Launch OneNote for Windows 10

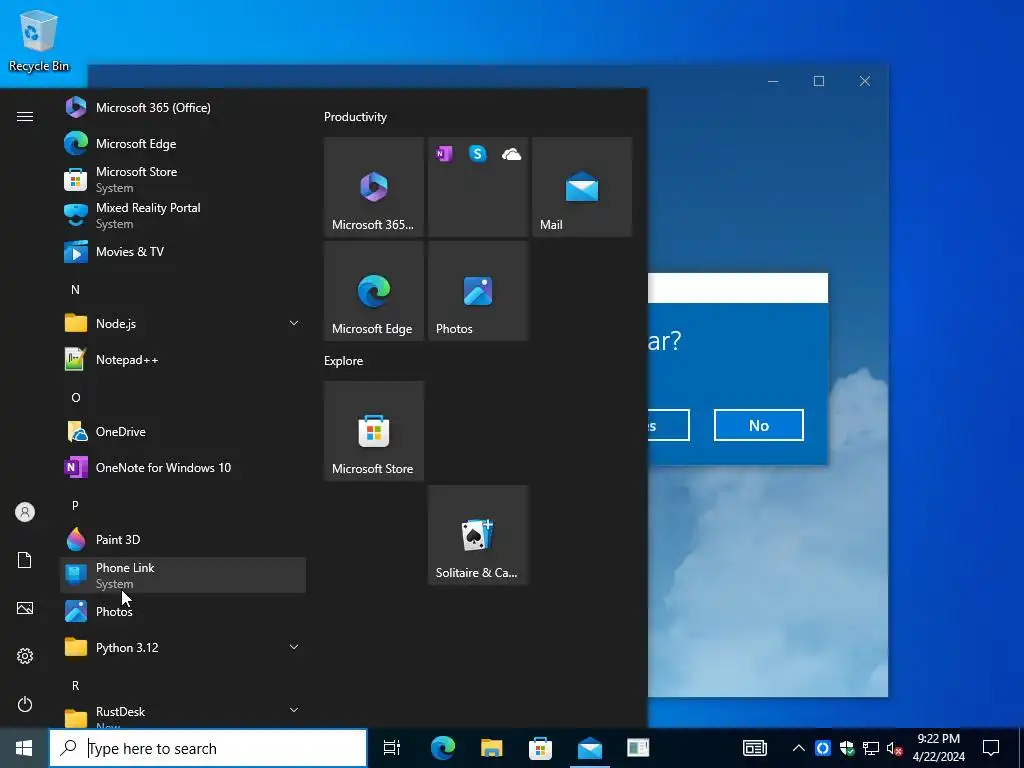click(x=183, y=468)
